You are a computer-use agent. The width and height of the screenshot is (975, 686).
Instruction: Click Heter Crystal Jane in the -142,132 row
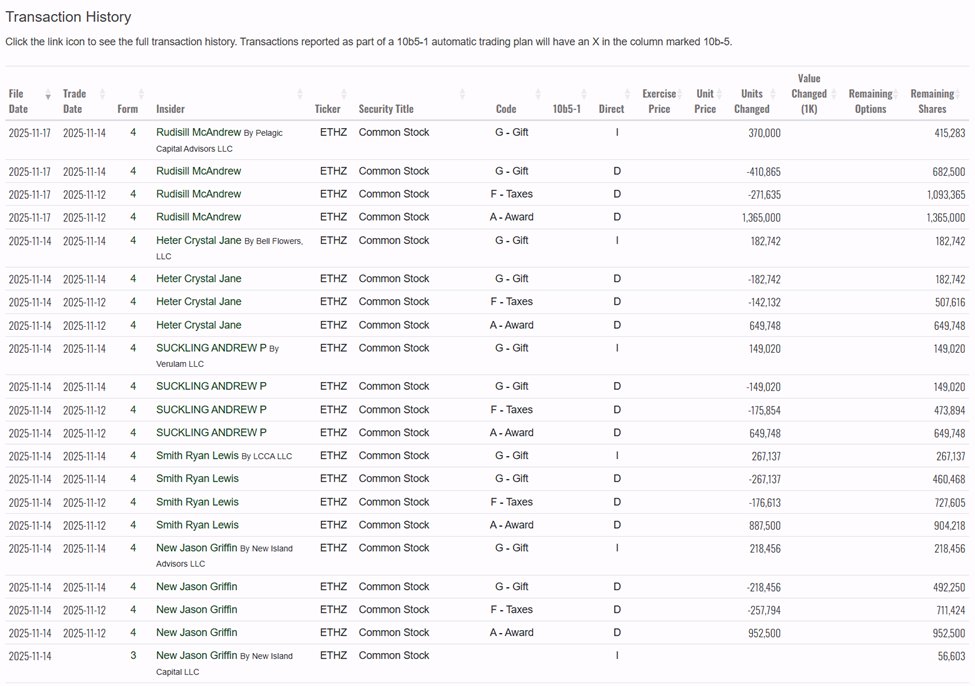pos(198,302)
